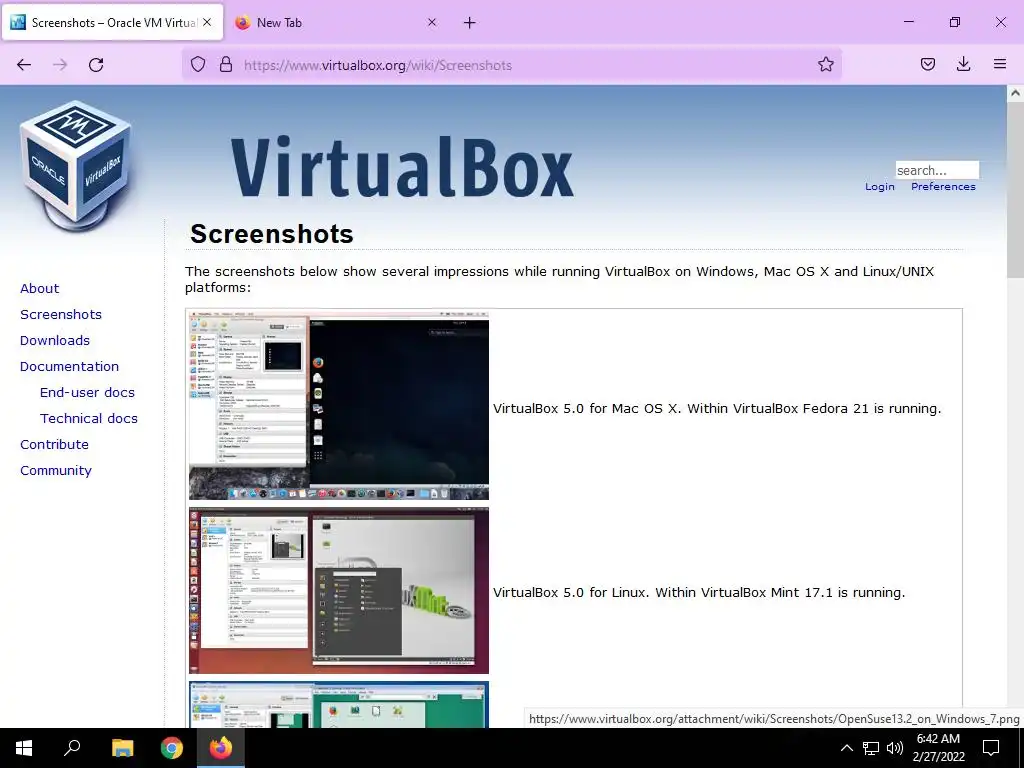Select the Screenshots – Oracle VM VirtualBox tab
Image resolution: width=1024 pixels, height=768 pixels.
[112, 23]
